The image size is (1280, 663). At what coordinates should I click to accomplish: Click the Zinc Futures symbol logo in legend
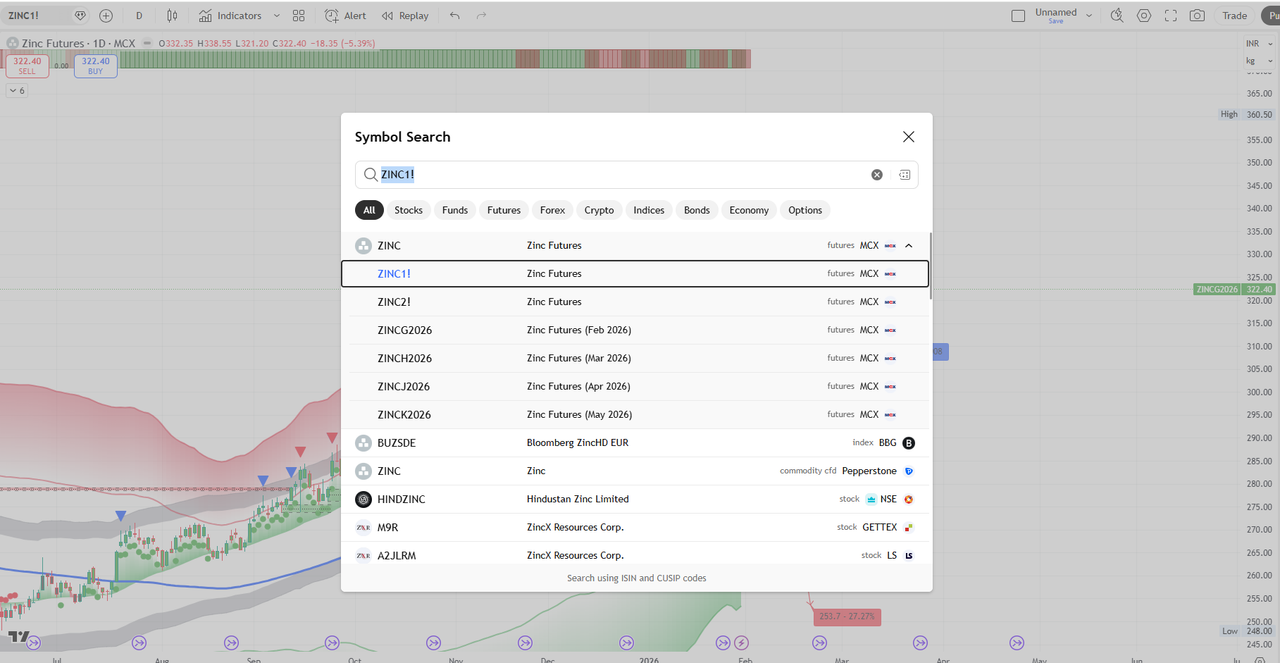pyautogui.click(x=13, y=43)
